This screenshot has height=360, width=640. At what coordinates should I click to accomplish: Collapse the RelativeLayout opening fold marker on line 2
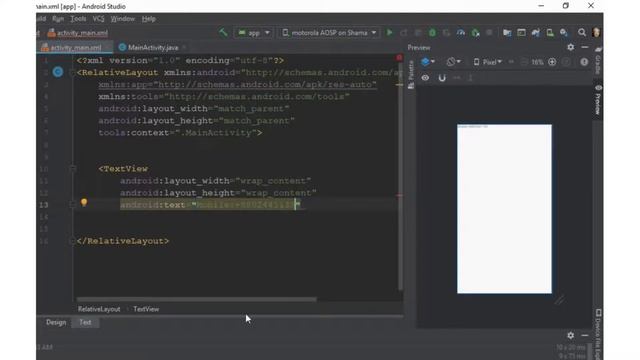73,72
